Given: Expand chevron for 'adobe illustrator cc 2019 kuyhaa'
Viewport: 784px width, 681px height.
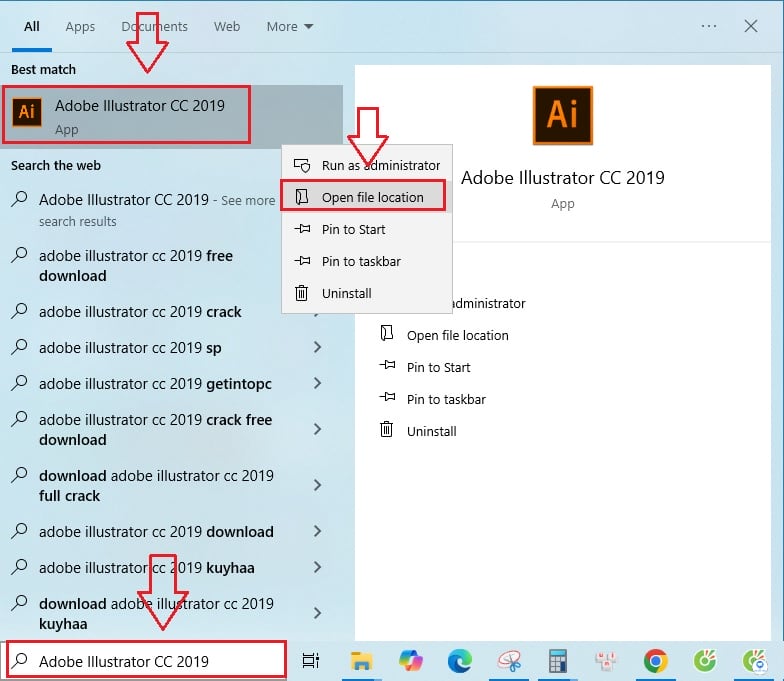Looking at the screenshot, I should pos(317,567).
